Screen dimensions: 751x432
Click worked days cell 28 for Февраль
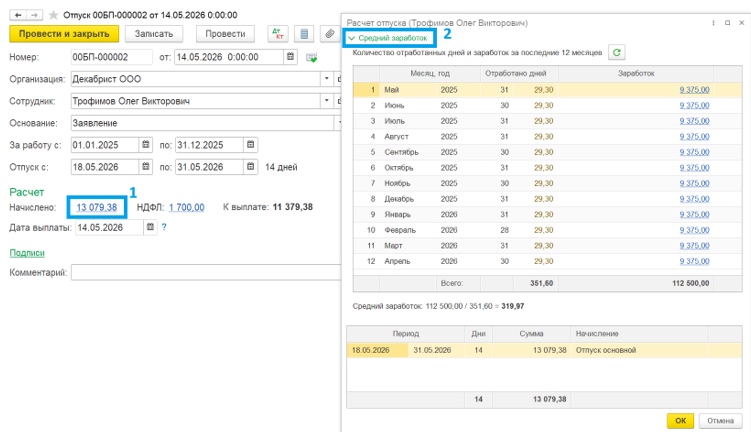tap(504, 230)
